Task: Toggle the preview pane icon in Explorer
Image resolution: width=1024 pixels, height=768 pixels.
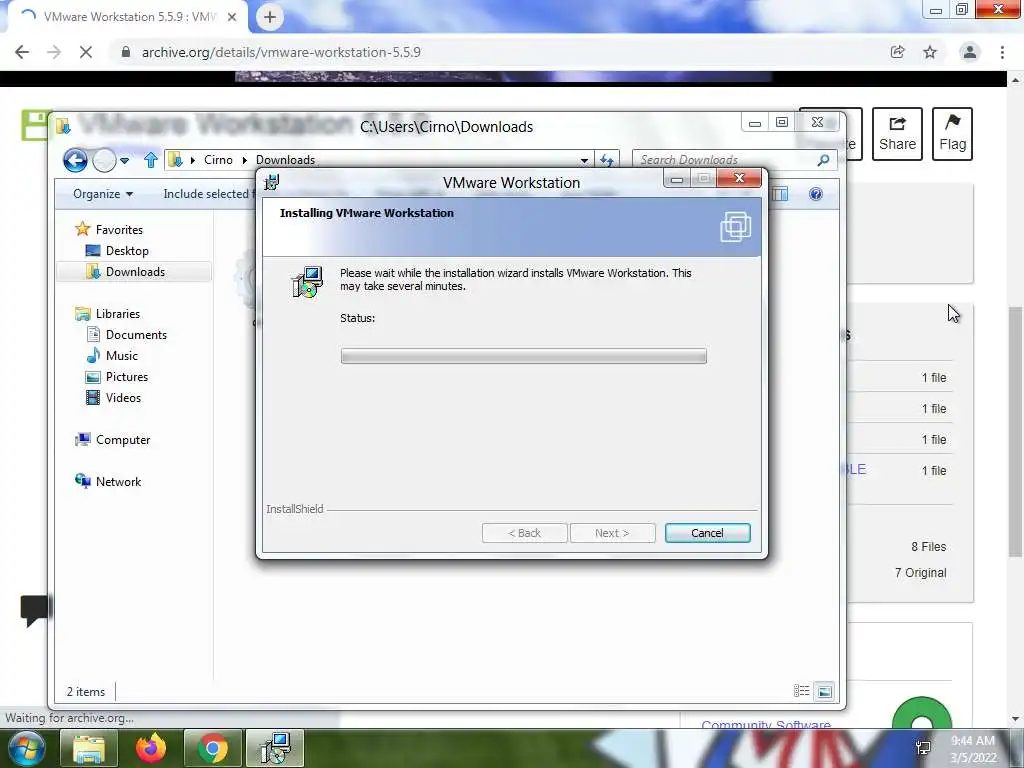Action: [780, 194]
